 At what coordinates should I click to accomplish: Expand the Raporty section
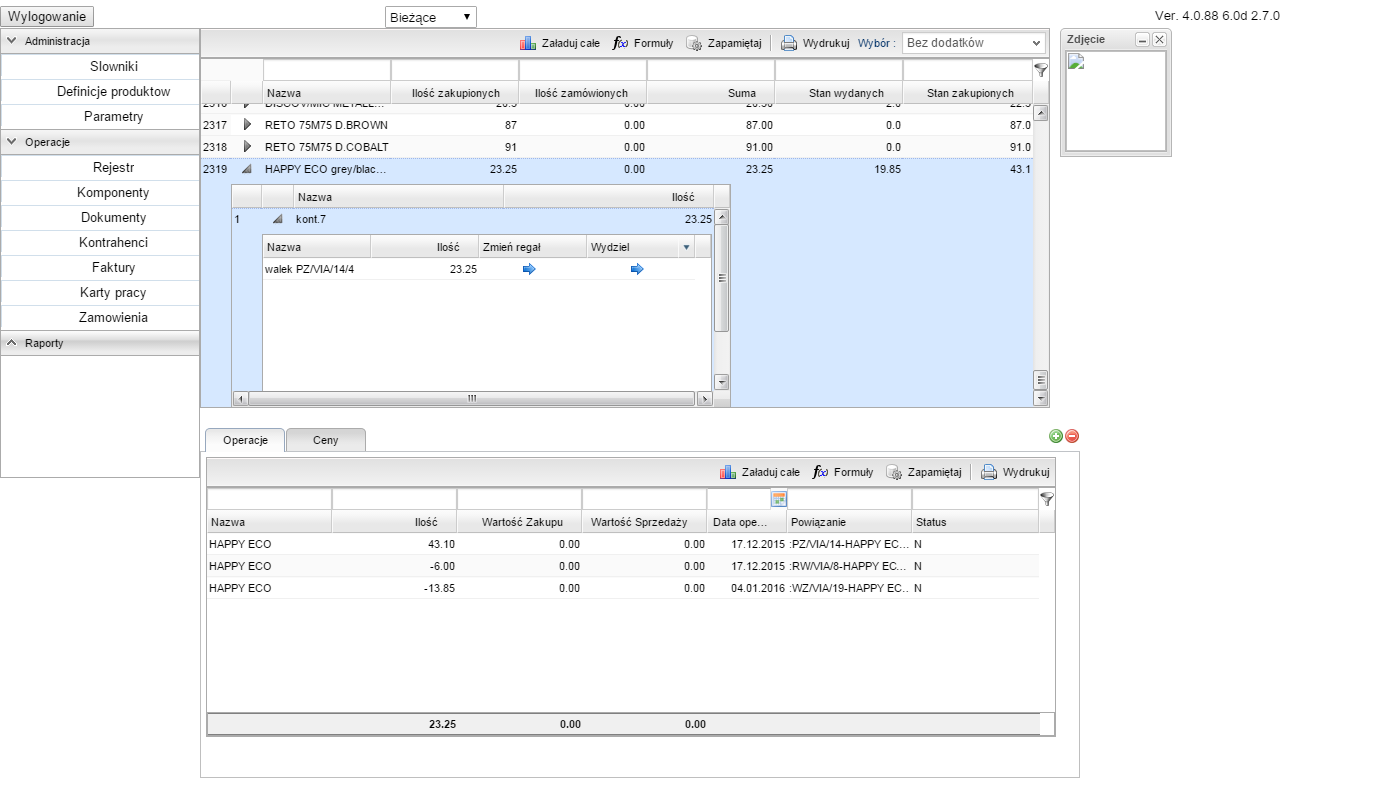pos(12,343)
